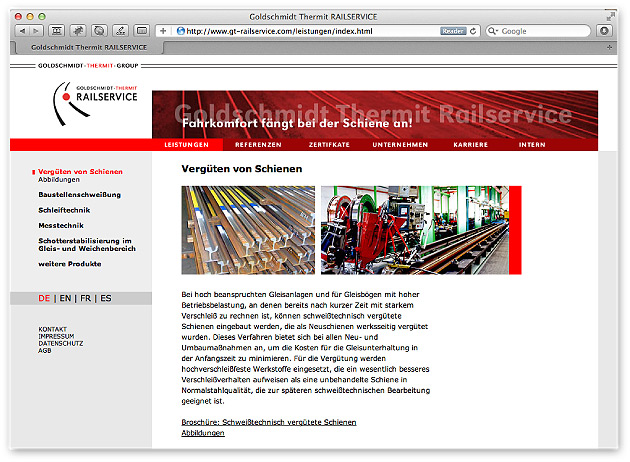This screenshot has width=630, height=462.
Task: Click the Vergüten von Schienen page heading
Action: pyautogui.click(x=242, y=169)
